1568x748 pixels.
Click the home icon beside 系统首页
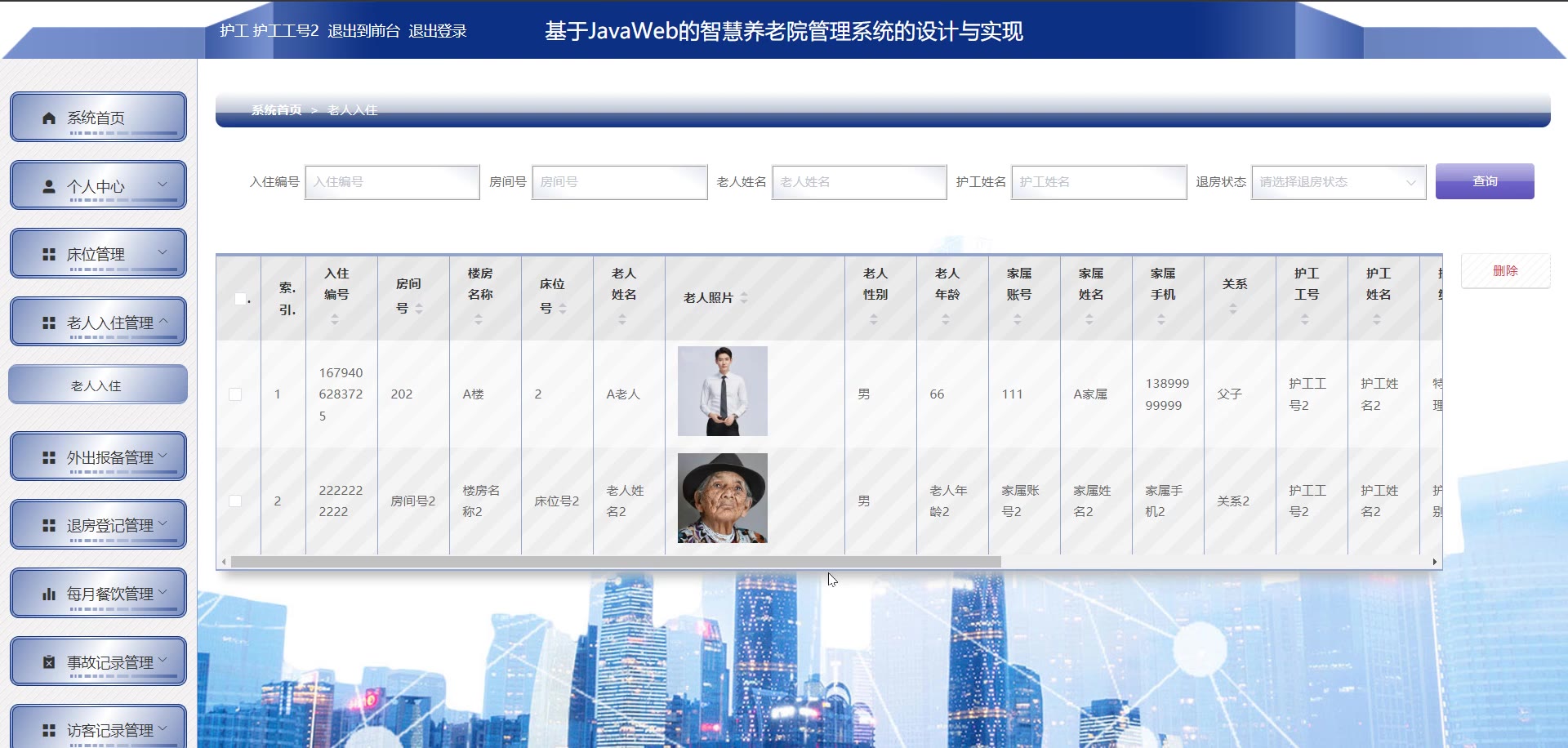pyautogui.click(x=49, y=118)
